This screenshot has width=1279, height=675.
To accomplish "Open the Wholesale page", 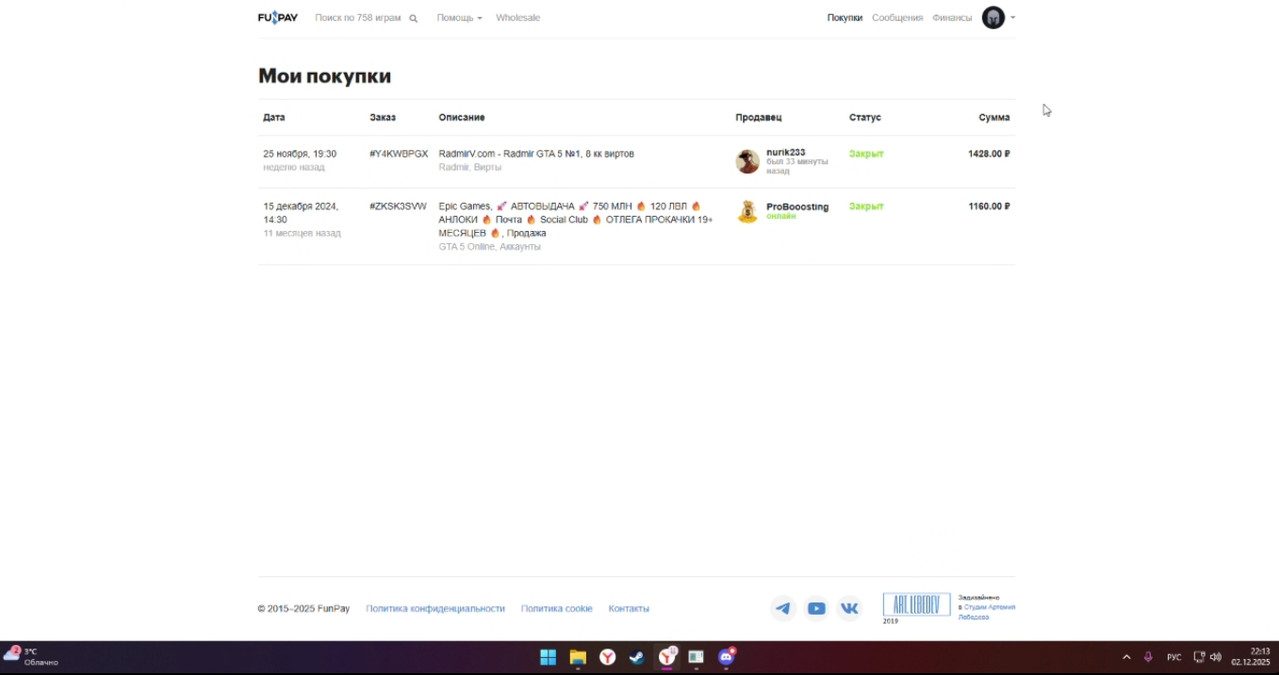I will [x=518, y=18].
